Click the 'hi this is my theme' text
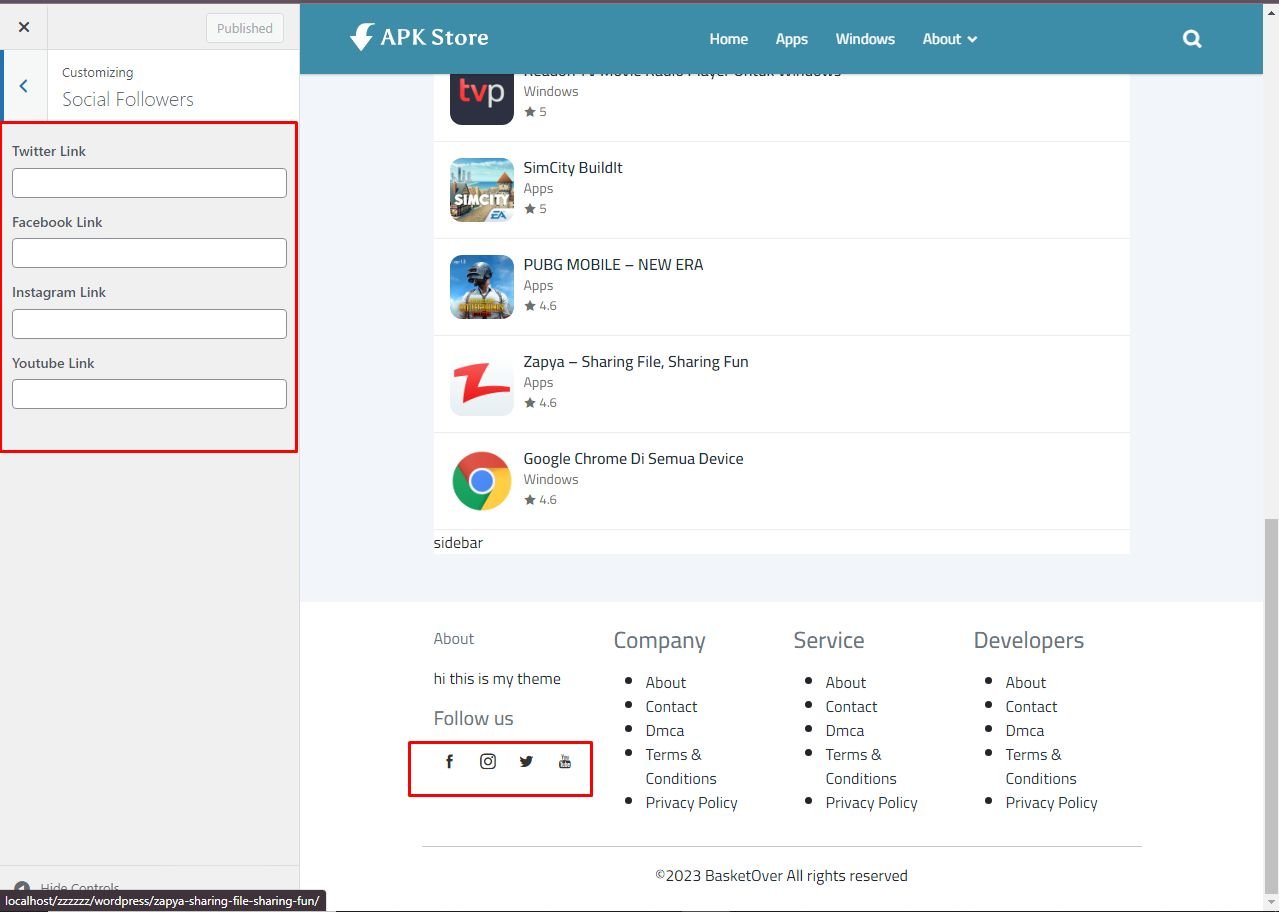 pos(497,679)
